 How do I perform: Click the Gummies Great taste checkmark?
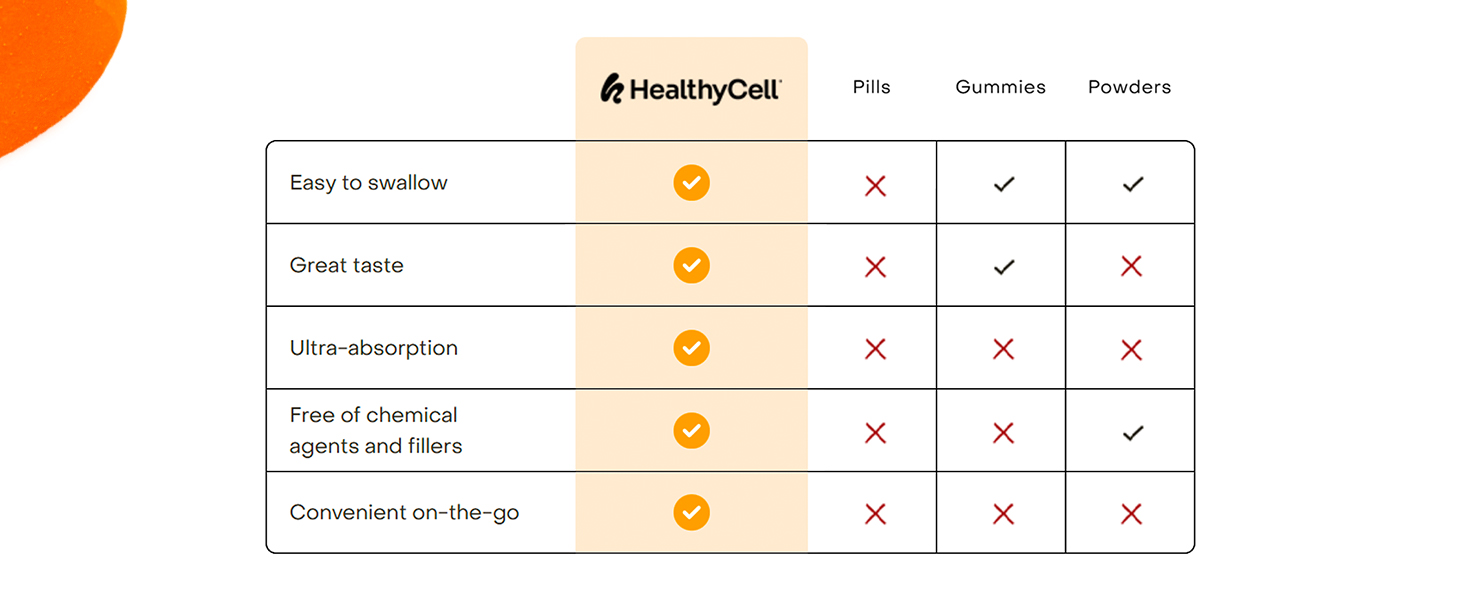[x=1004, y=267]
